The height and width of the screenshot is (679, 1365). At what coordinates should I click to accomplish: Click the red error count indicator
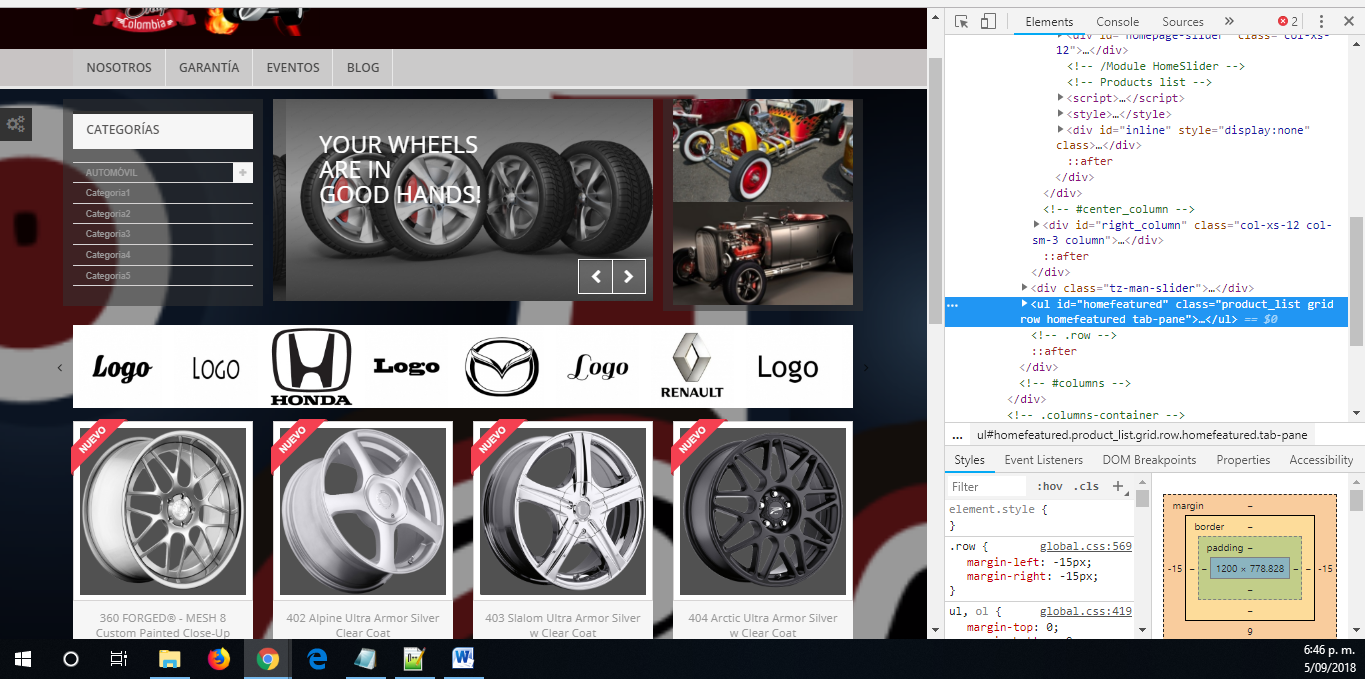tap(1288, 21)
